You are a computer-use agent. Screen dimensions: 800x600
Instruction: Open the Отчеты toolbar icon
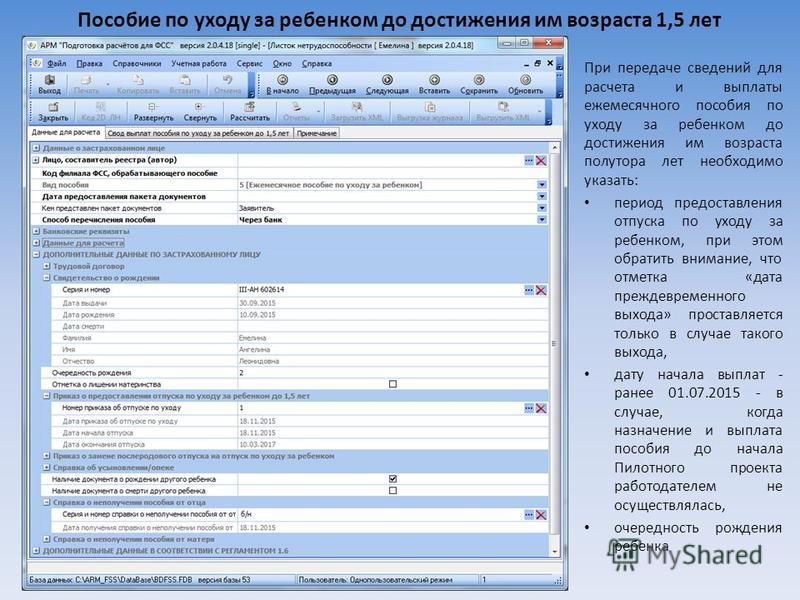[296, 111]
